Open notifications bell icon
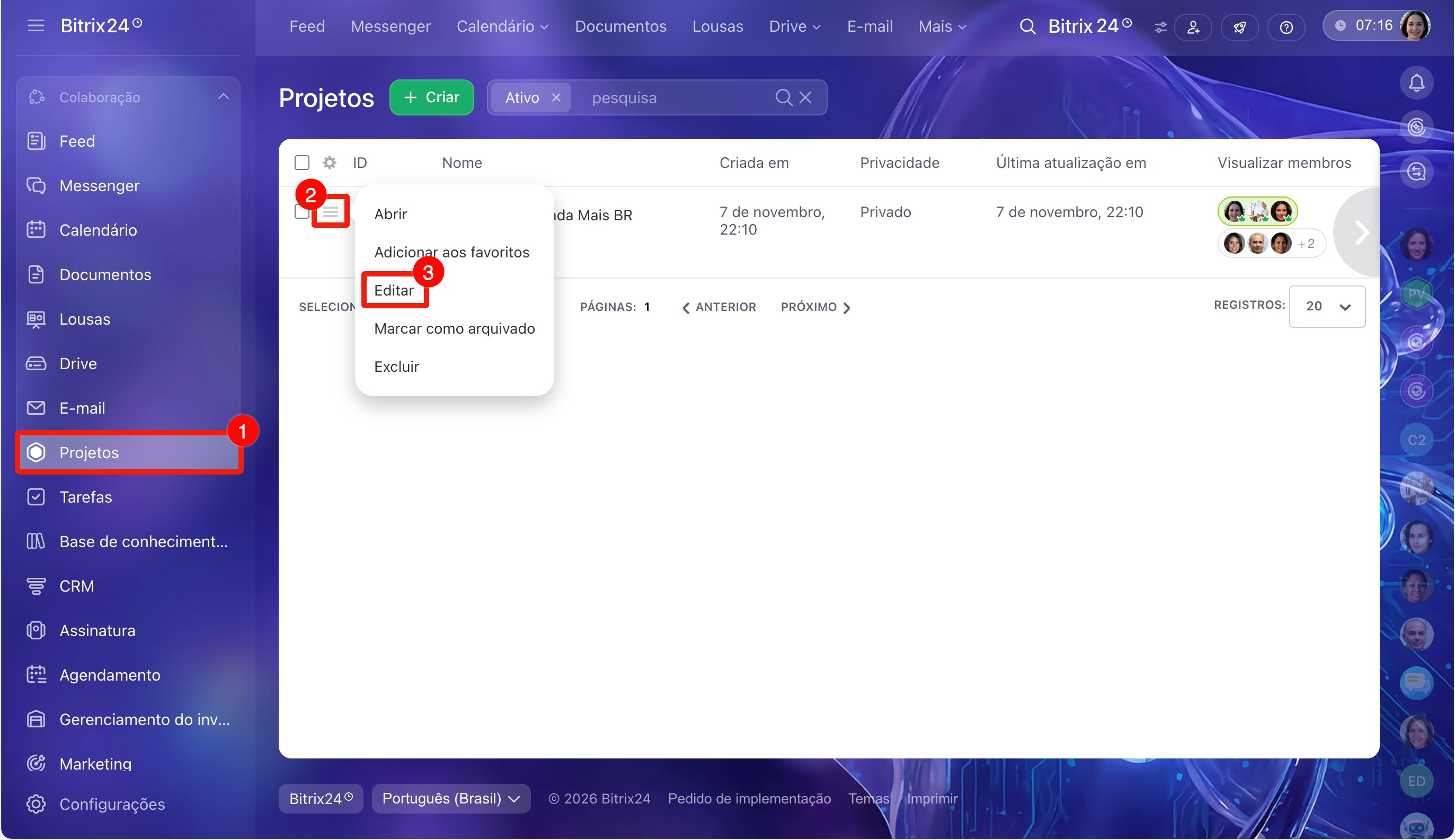 1416,83
